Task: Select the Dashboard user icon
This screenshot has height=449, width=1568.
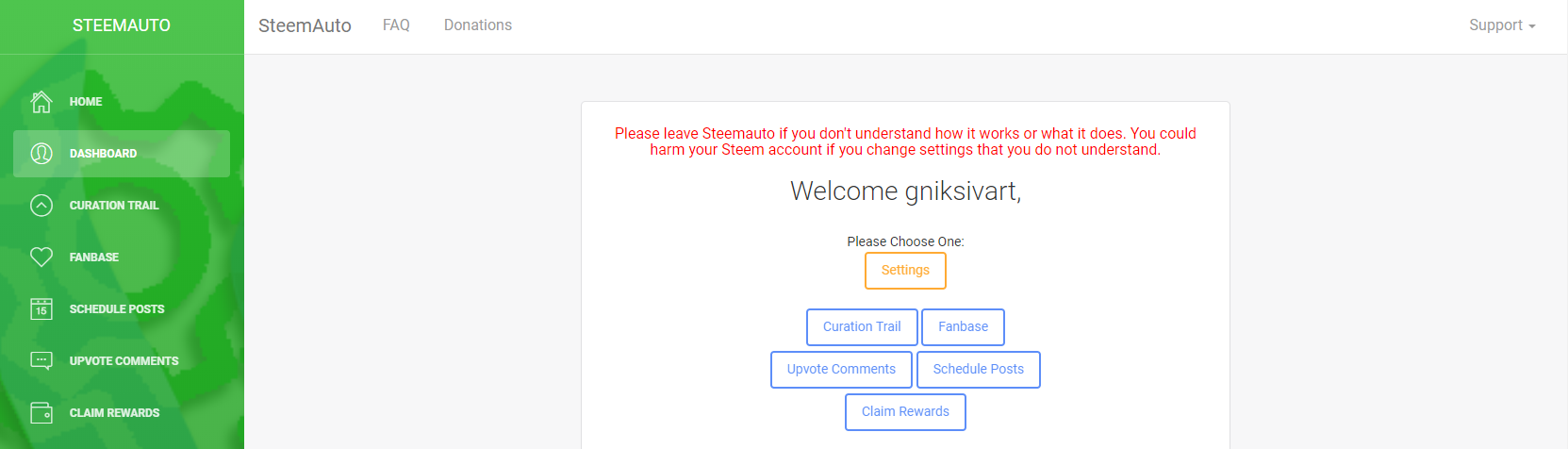Action: [x=41, y=154]
